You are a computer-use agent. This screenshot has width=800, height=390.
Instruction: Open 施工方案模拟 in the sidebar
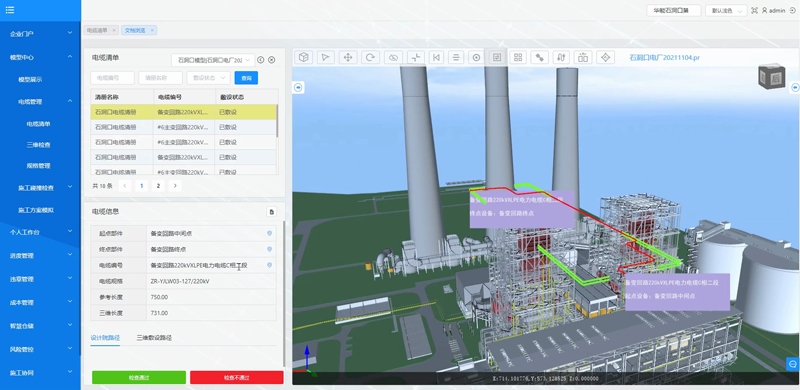pyautogui.click(x=36, y=210)
